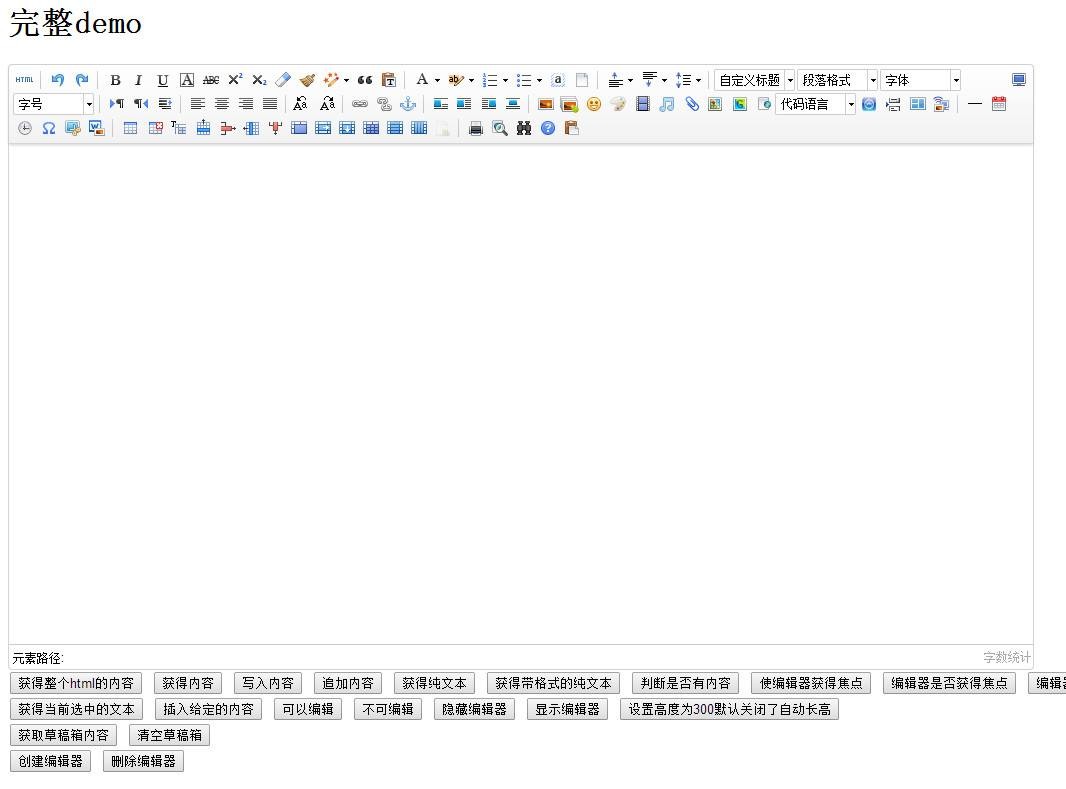1066x789 pixels.
Task: Click the undo arrow icon
Action: coord(58,80)
